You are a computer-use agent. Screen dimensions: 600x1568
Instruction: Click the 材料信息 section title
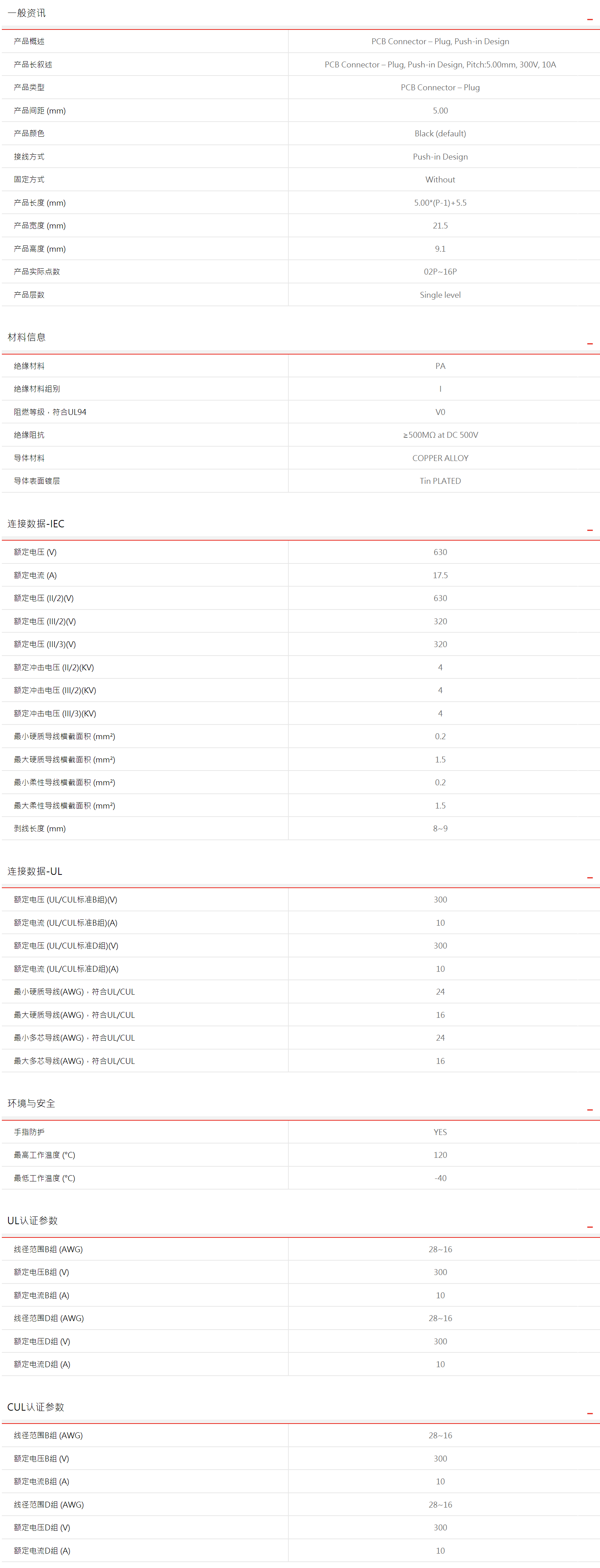(26, 337)
